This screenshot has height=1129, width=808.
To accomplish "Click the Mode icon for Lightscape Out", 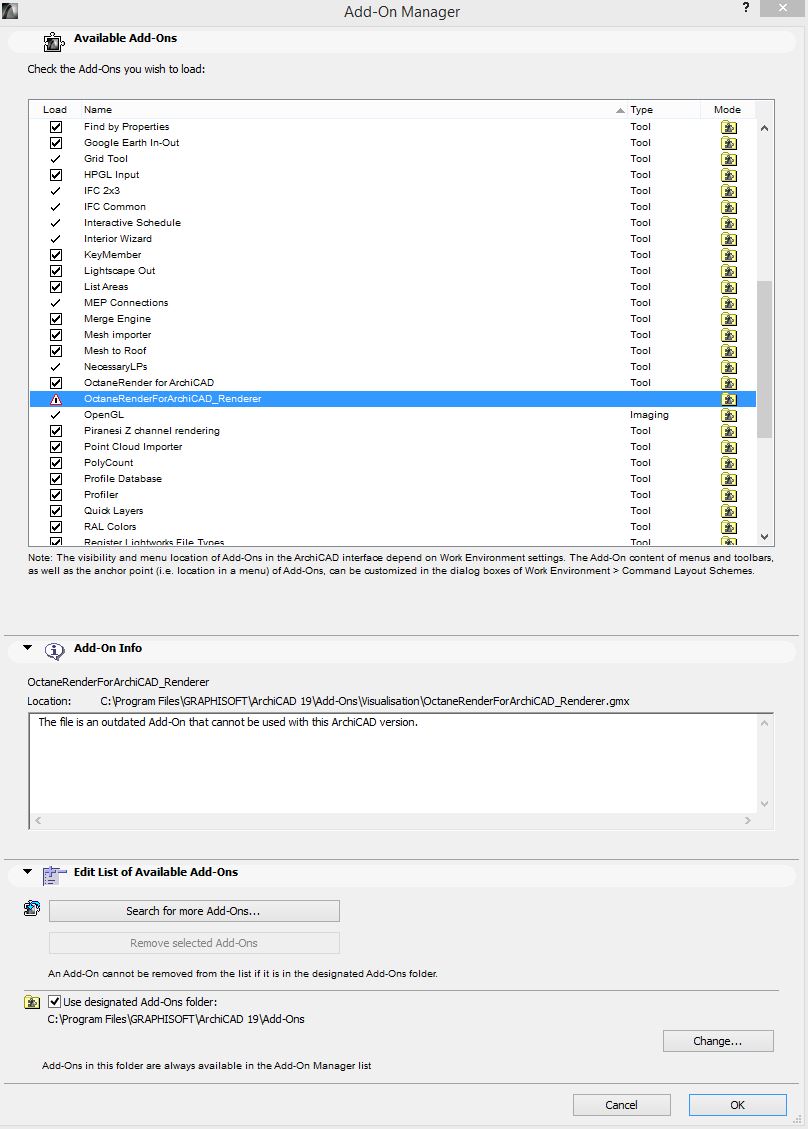I will [x=729, y=271].
